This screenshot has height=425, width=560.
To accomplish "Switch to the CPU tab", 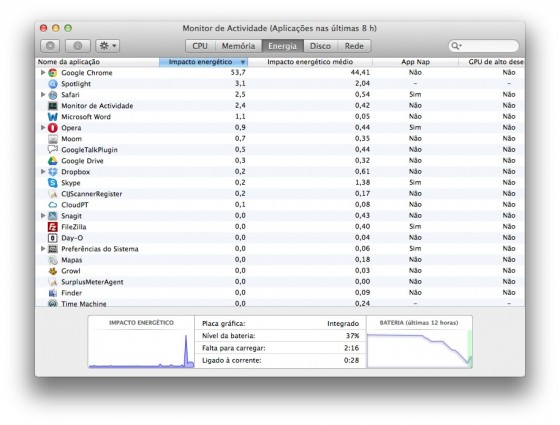I will tap(200, 46).
